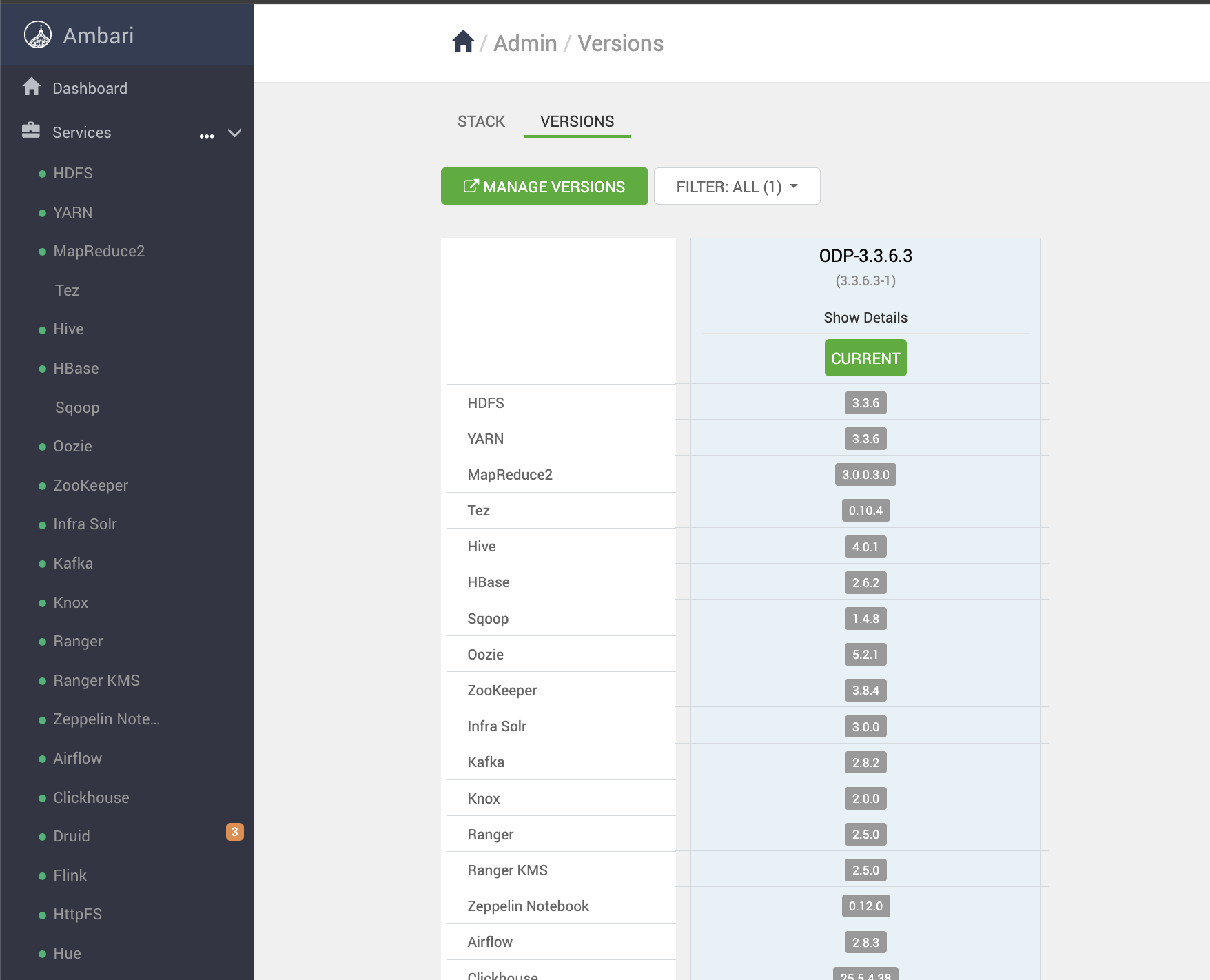Click Knox version badge 2.0.0
1210x980 pixels.
[865, 798]
